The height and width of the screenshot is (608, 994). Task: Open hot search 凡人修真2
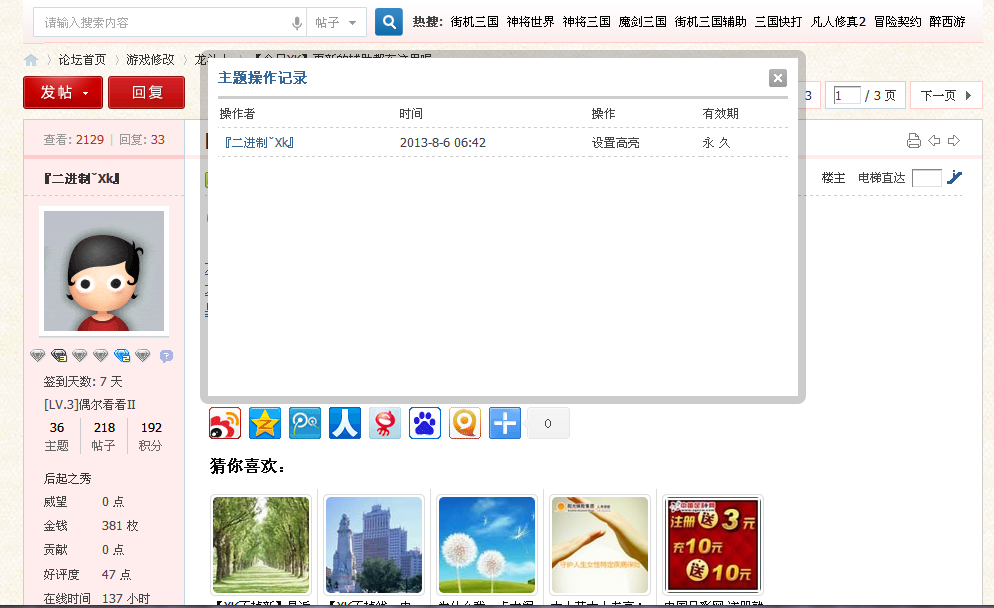838,22
